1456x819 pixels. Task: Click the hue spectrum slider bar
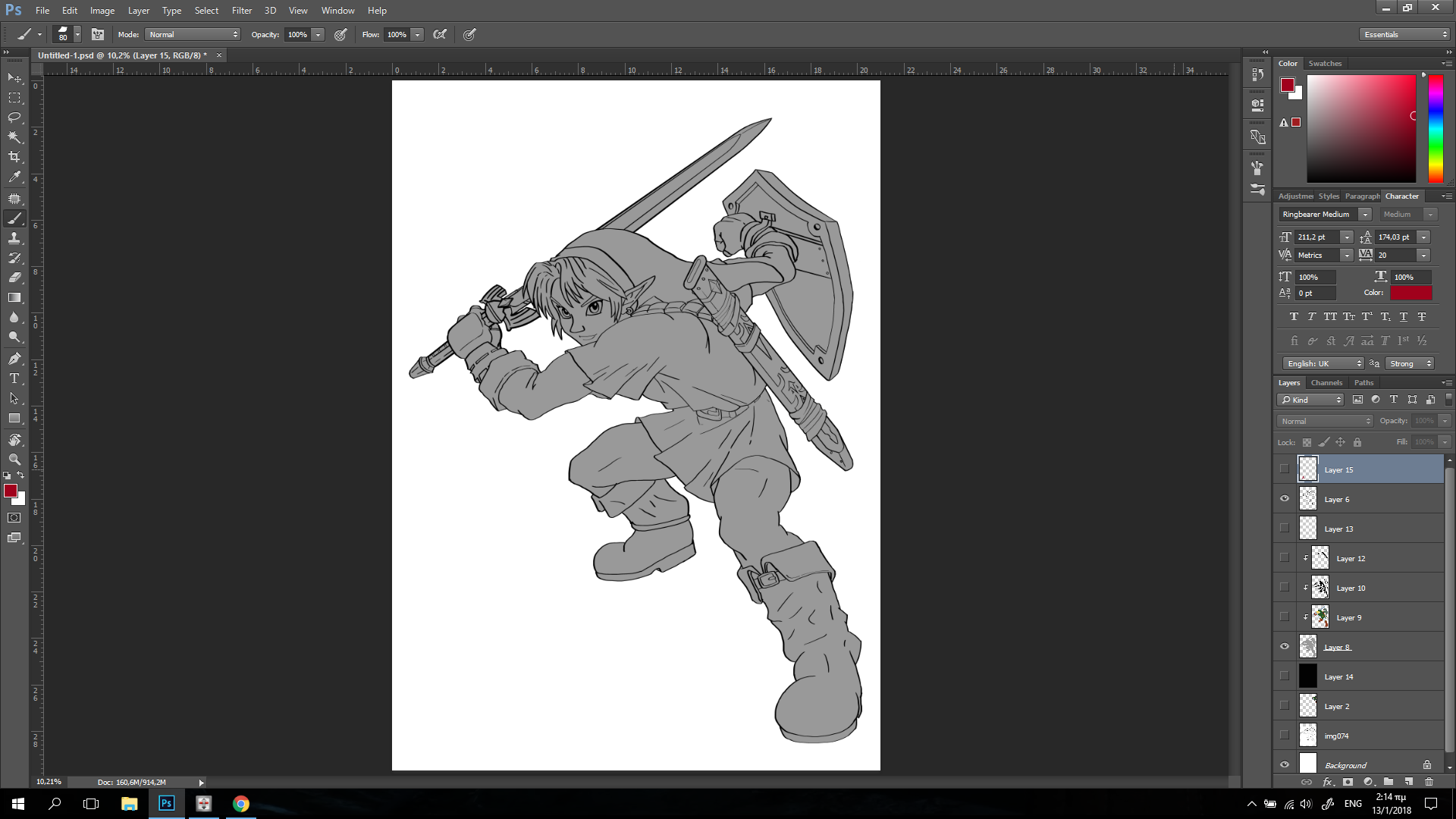[x=1436, y=129]
